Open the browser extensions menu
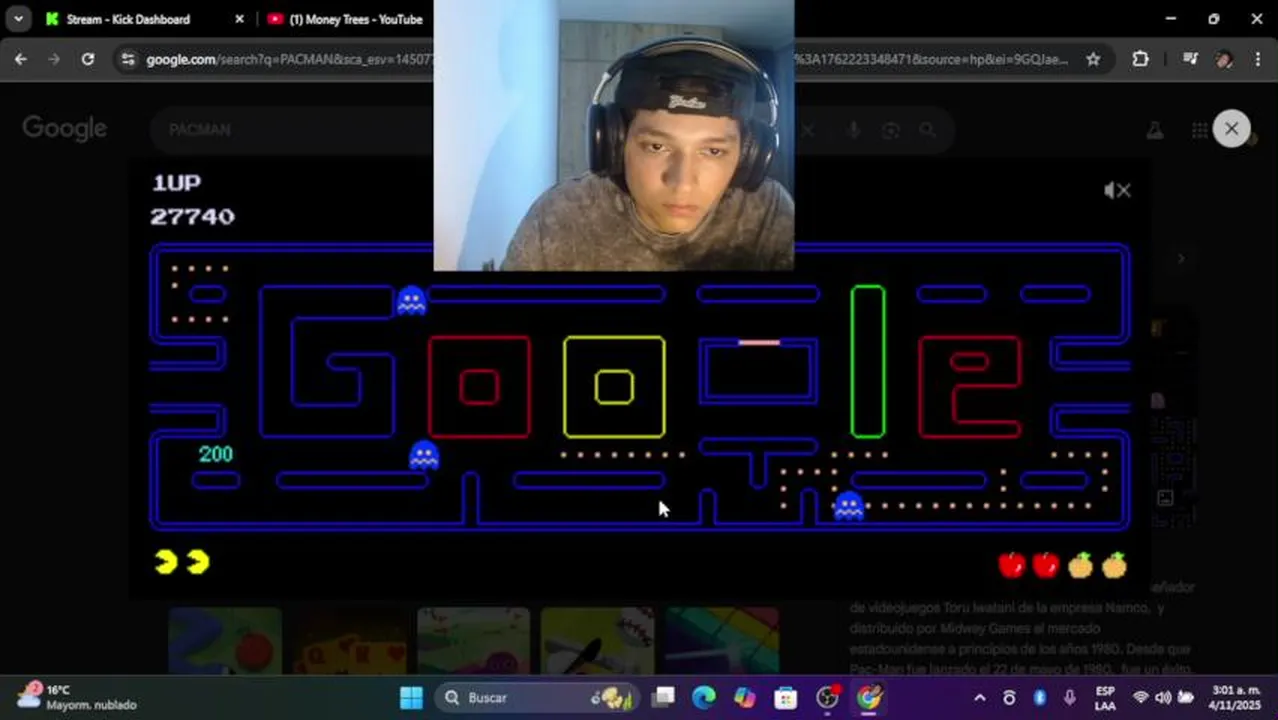The height and width of the screenshot is (720, 1278). [1140, 59]
